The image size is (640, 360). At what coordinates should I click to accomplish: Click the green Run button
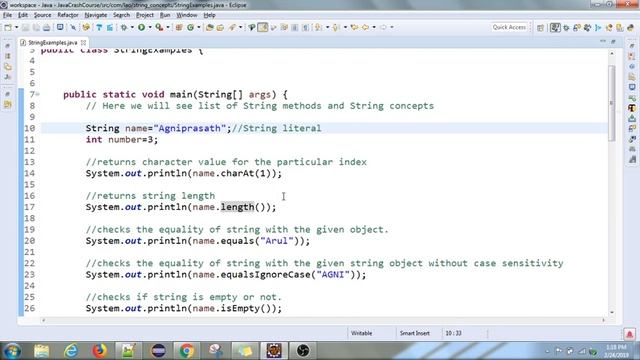[x=141, y=27]
